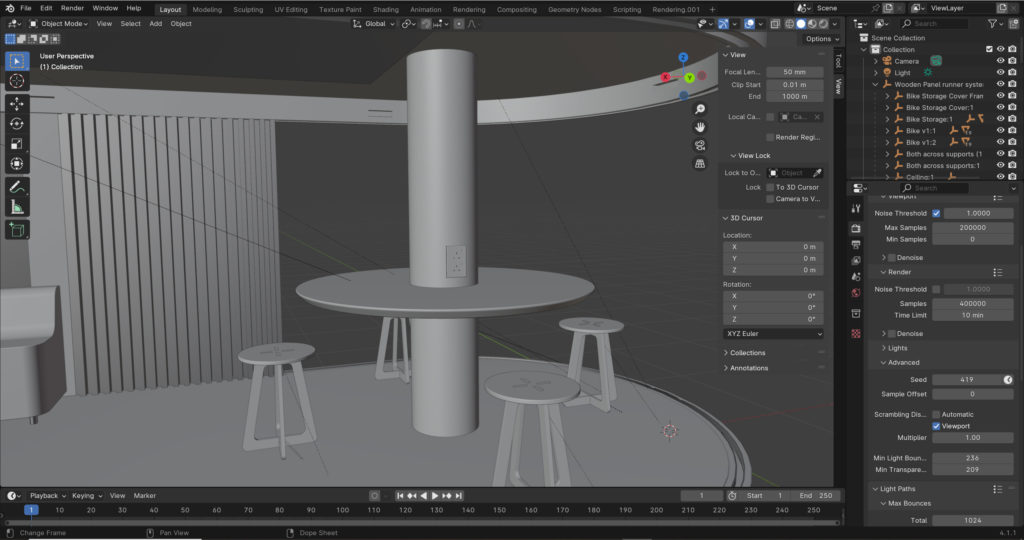Click the Focal Length value slider
This screenshot has height=540, width=1024.
[795, 72]
